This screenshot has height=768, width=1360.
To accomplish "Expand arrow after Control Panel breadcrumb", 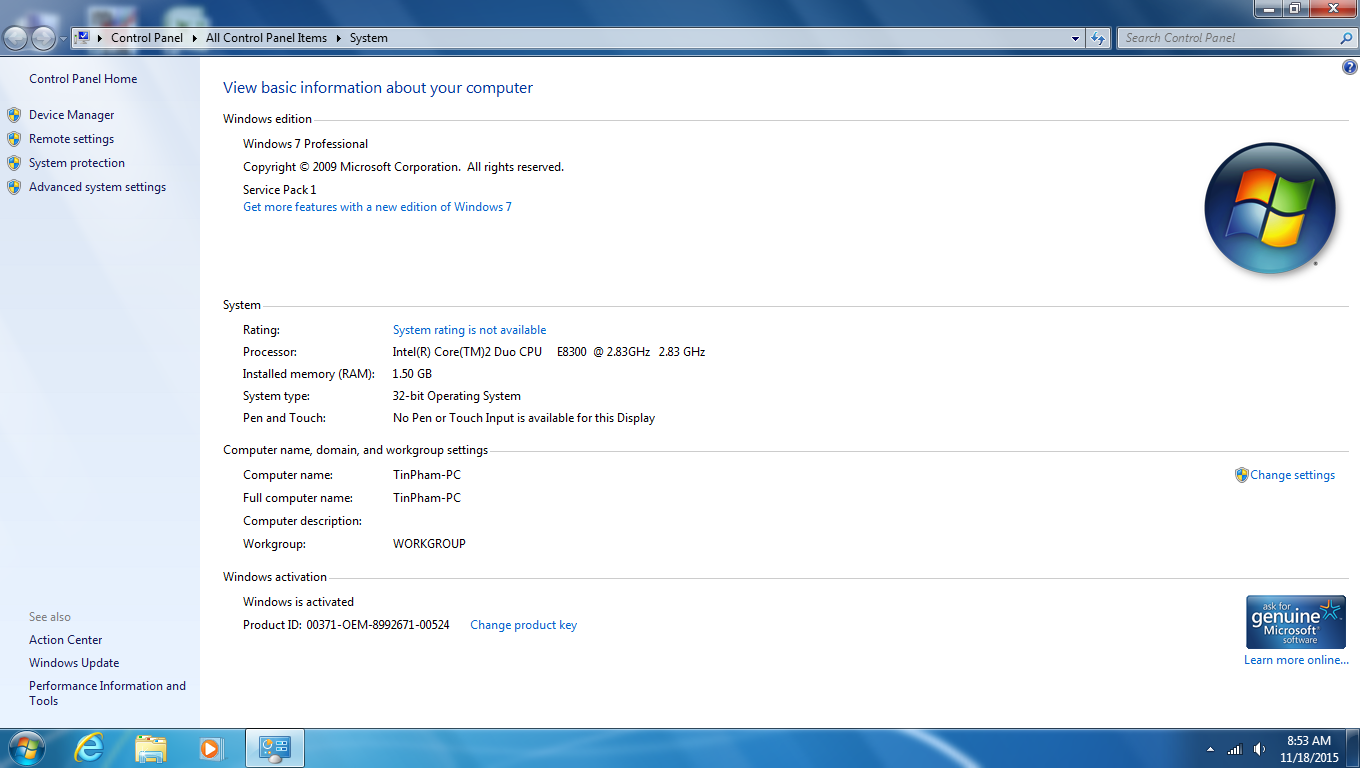I will [x=195, y=38].
